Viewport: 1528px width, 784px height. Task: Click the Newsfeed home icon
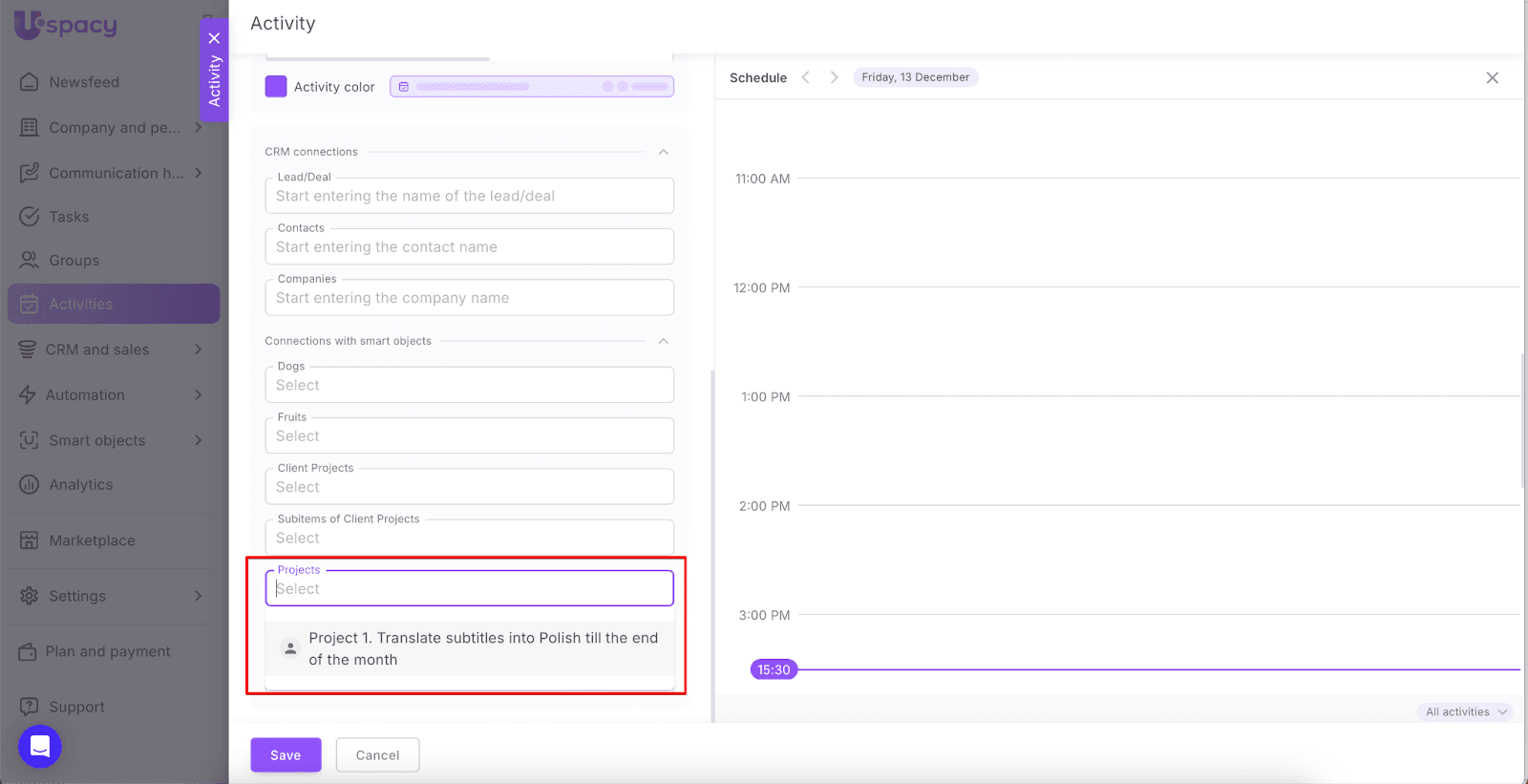[30, 82]
